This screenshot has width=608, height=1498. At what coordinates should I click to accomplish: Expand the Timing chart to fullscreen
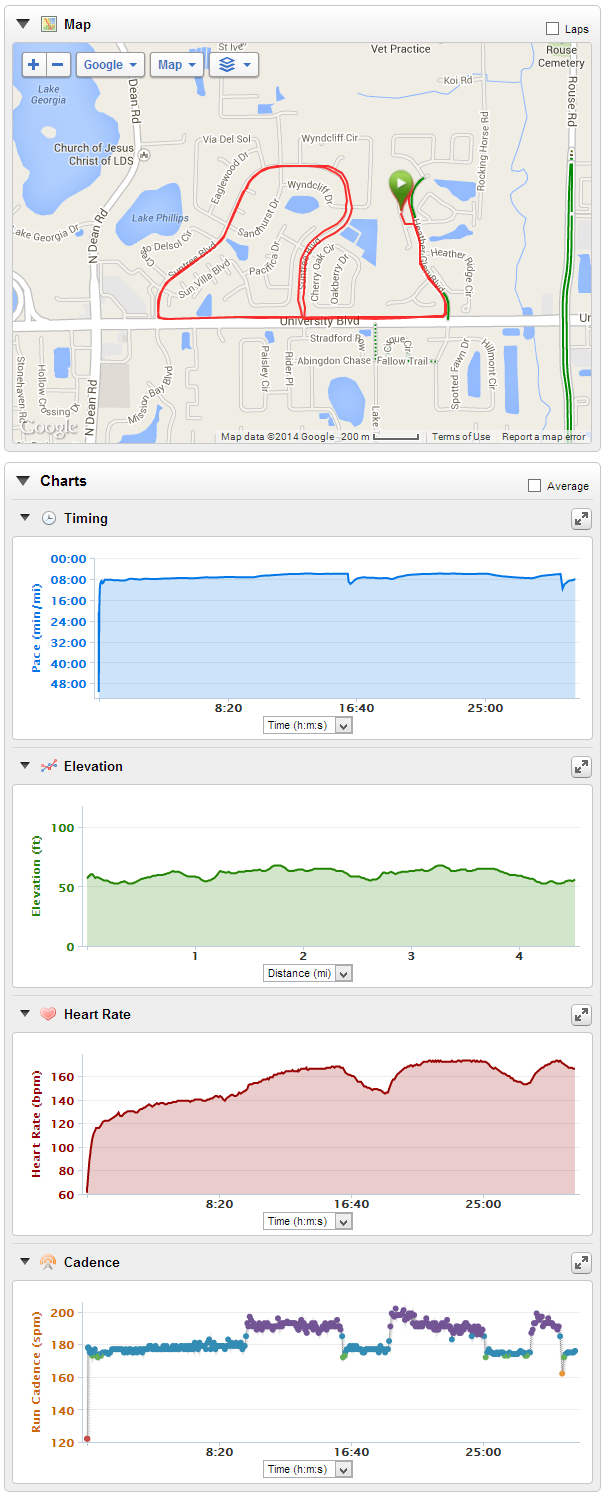[x=581, y=519]
